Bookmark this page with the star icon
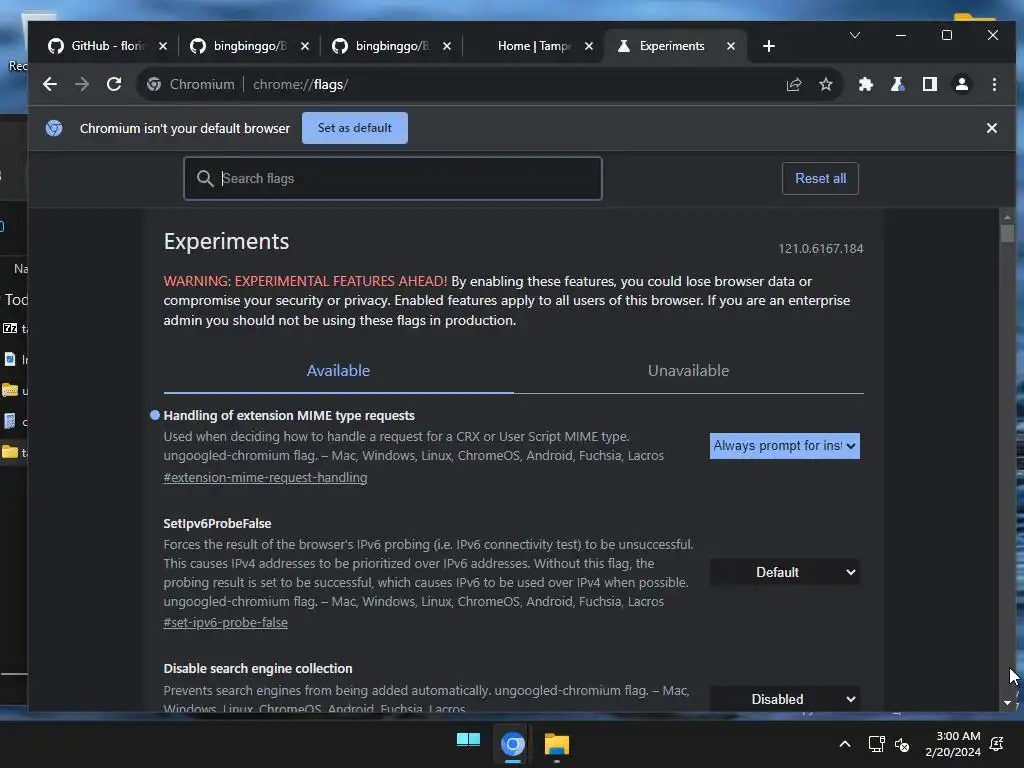 [826, 84]
